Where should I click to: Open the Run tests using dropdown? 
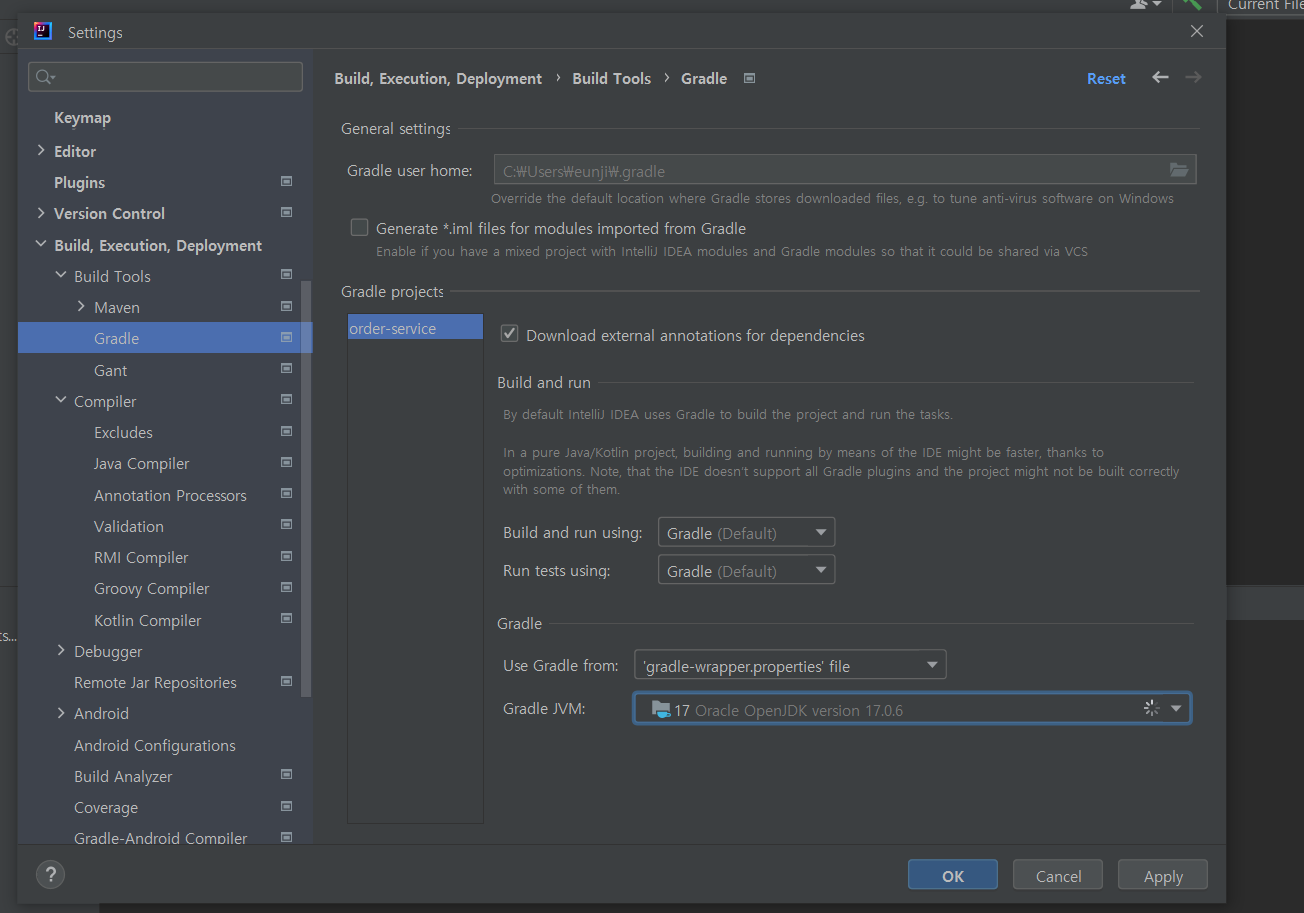coord(746,571)
